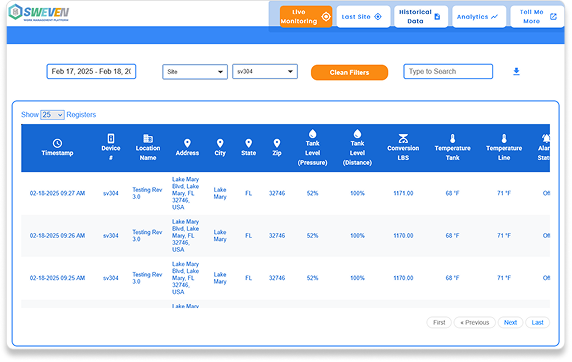
Task: Click the Tell Me More external link icon
Action: pos(553,17)
